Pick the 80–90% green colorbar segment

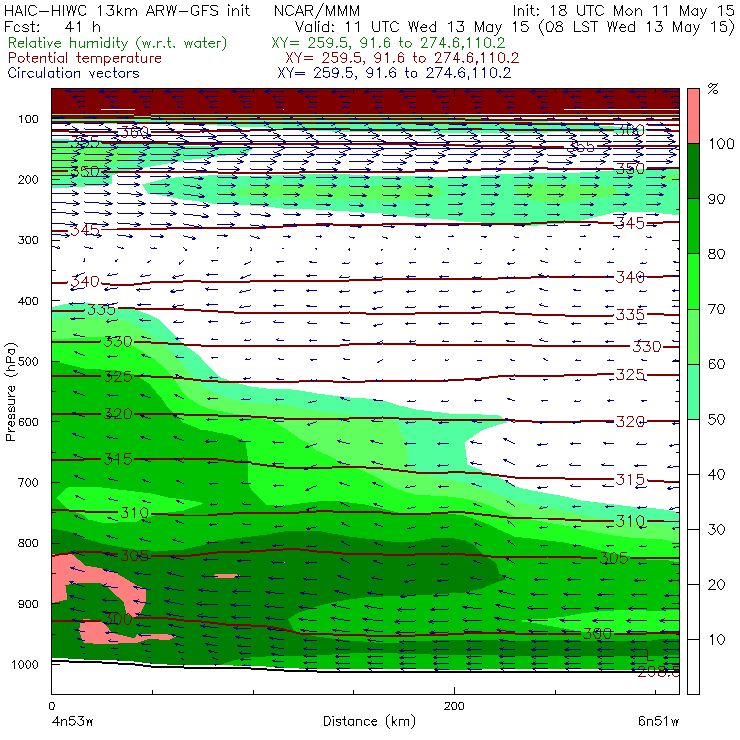coord(693,226)
